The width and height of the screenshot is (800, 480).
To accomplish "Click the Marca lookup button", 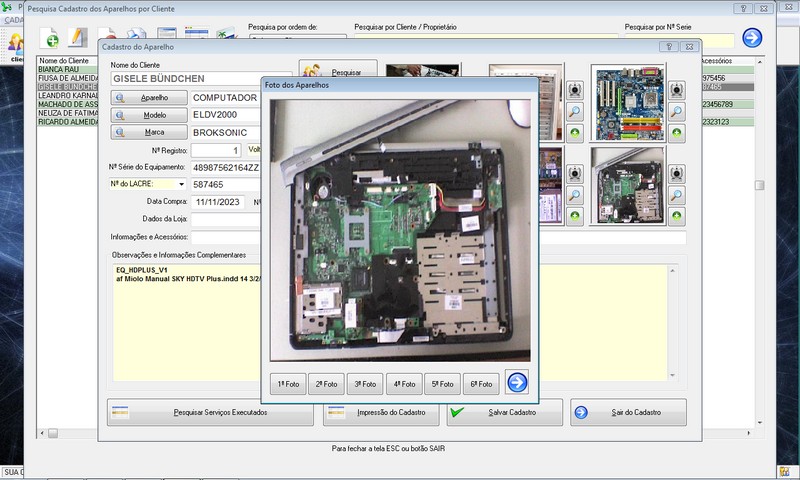I will point(149,133).
